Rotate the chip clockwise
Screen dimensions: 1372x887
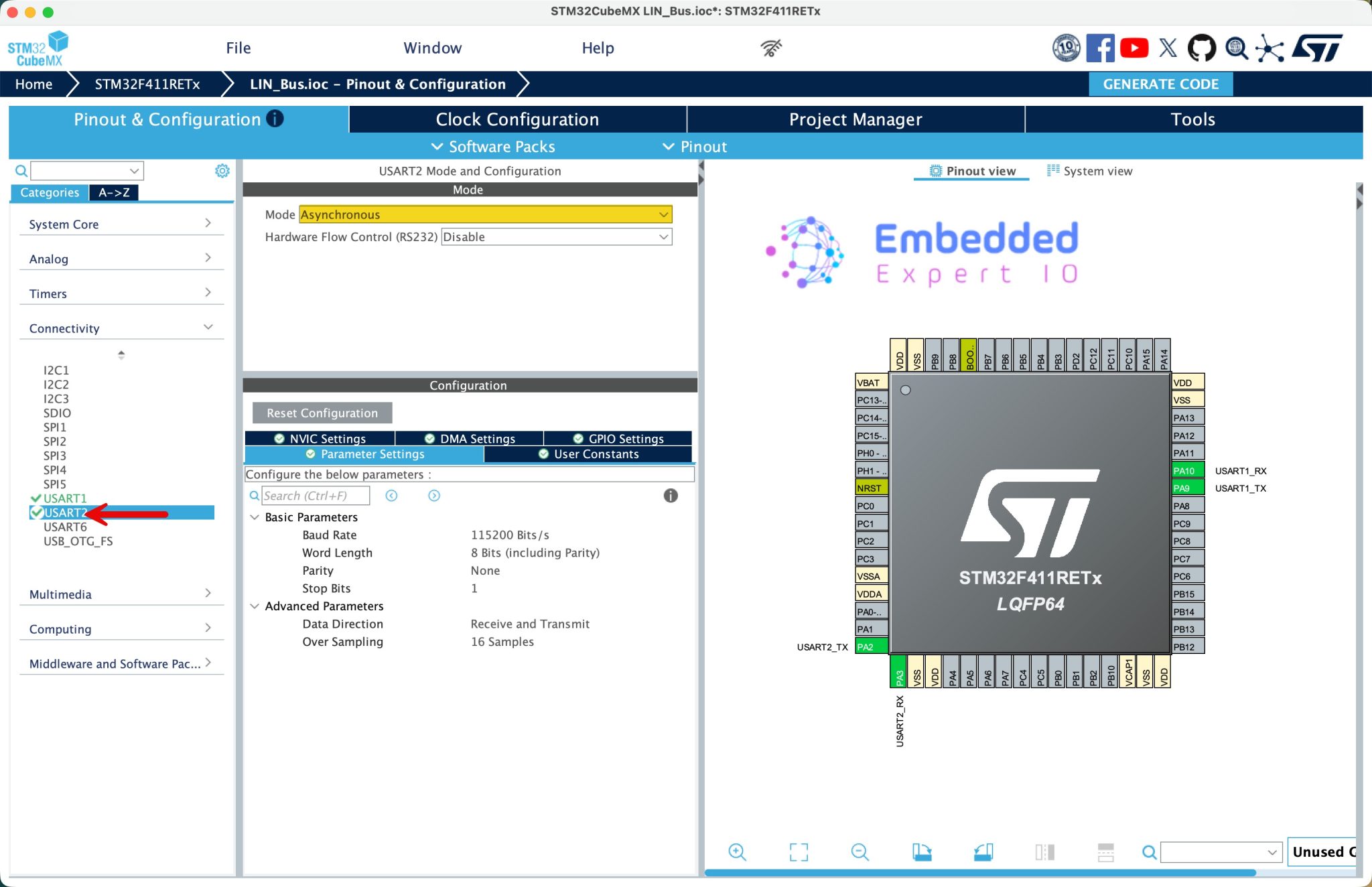921,851
